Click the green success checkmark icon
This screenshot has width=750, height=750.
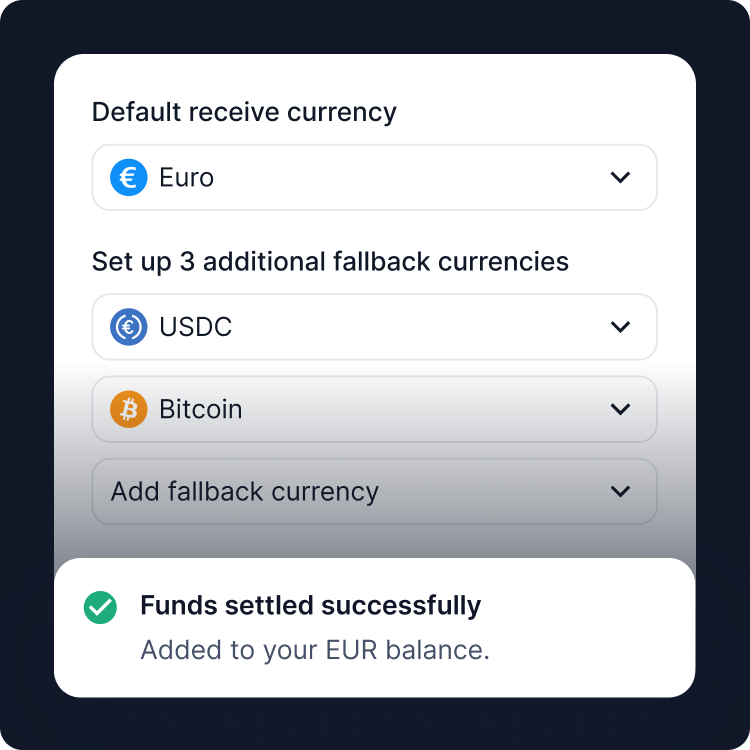[x=100, y=607]
